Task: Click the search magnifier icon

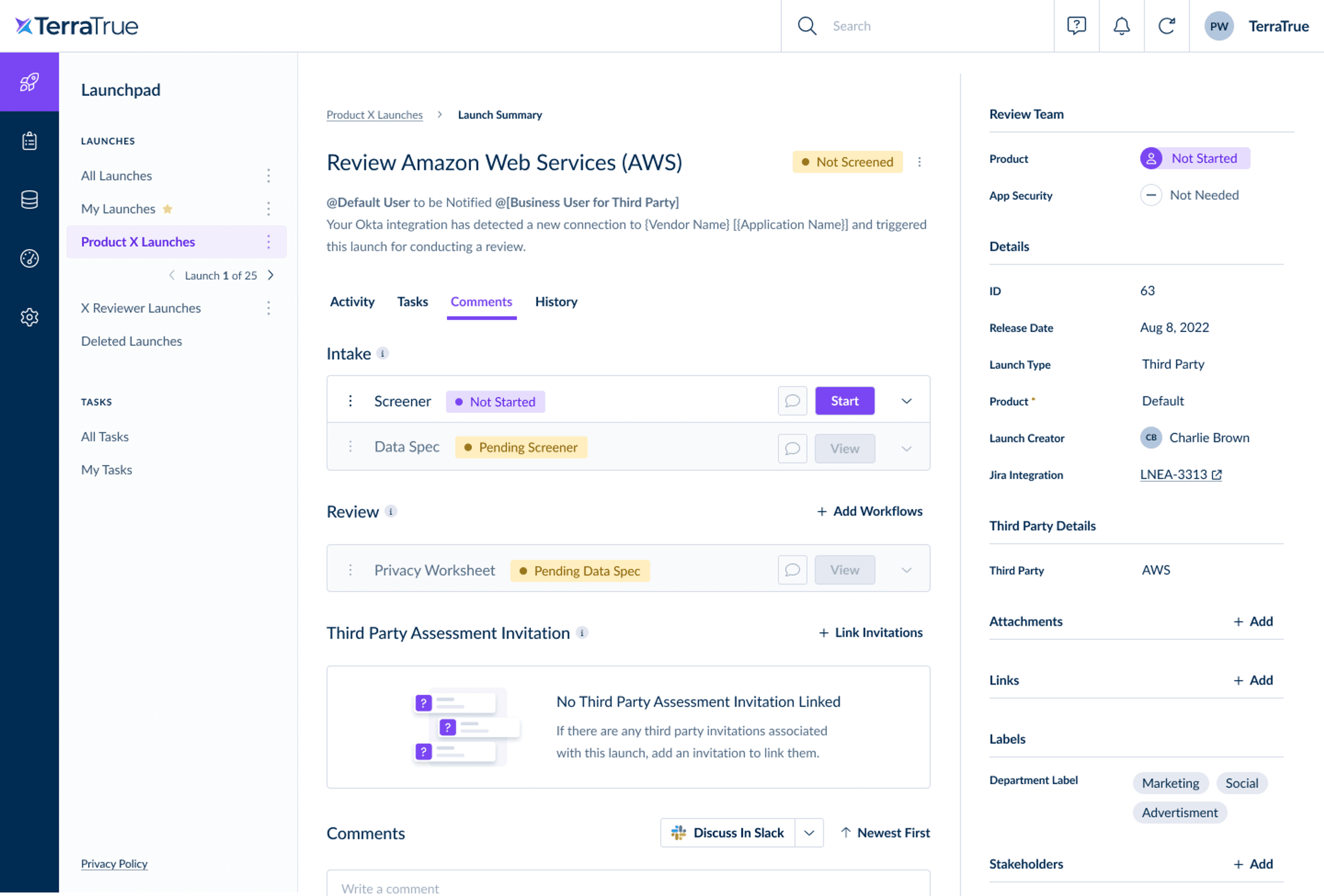Action: pyautogui.click(x=807, y=26)
